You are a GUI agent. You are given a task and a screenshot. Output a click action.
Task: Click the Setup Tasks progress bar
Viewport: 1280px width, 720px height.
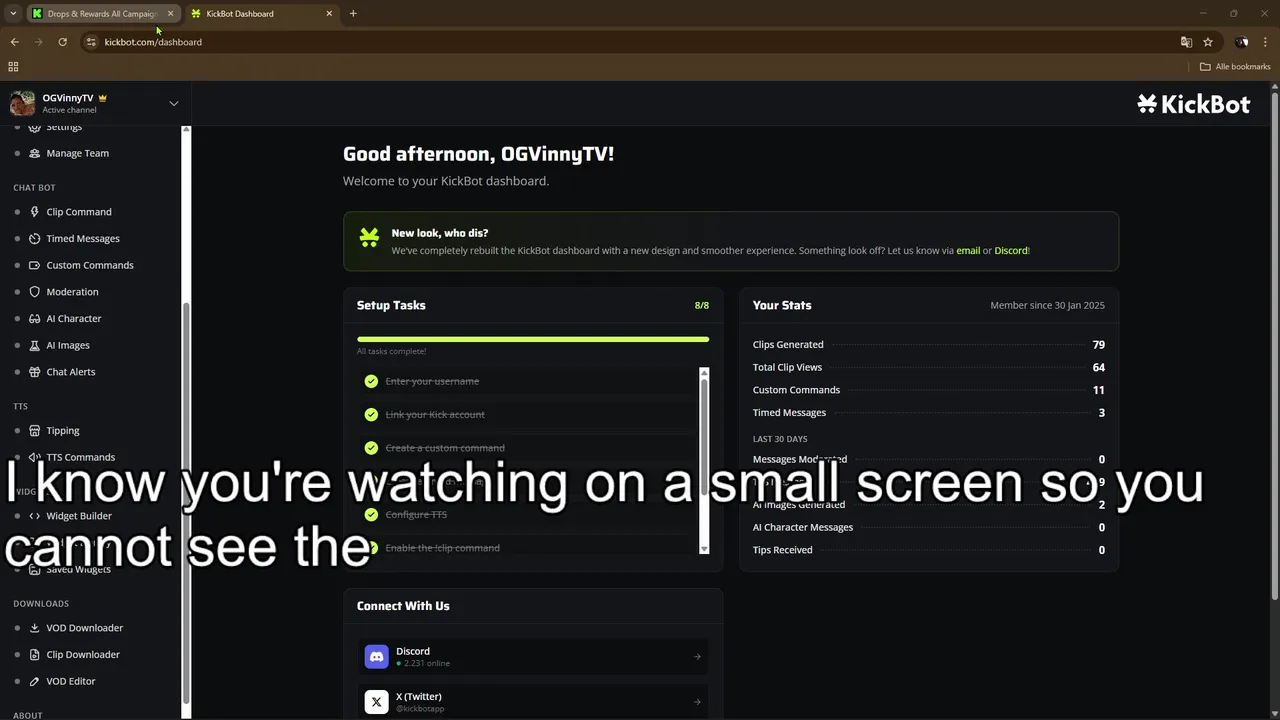(533, 339)
